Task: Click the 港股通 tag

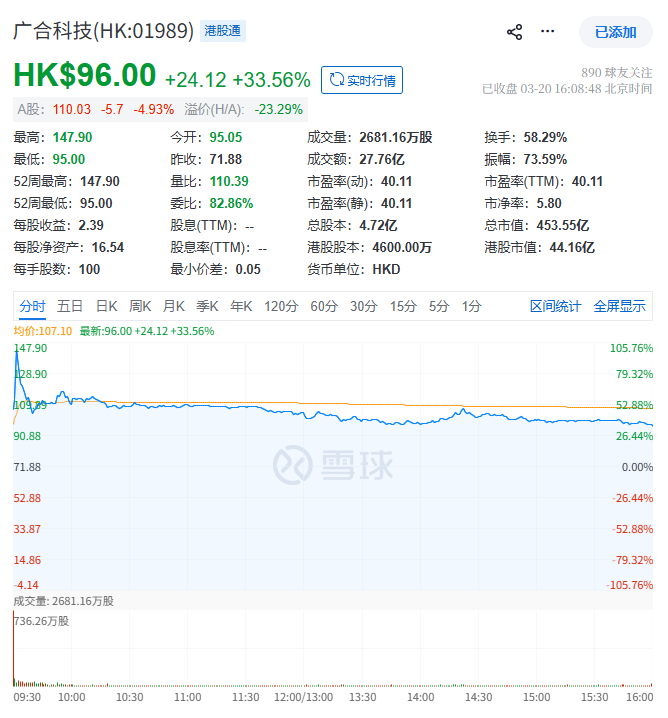Action: tap(223, 31)
